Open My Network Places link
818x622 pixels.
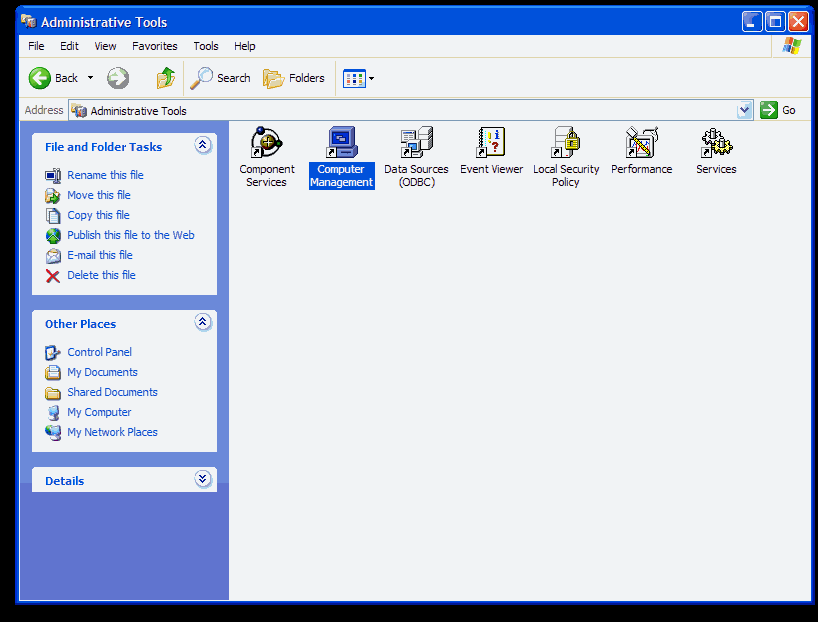click(113, 432)
